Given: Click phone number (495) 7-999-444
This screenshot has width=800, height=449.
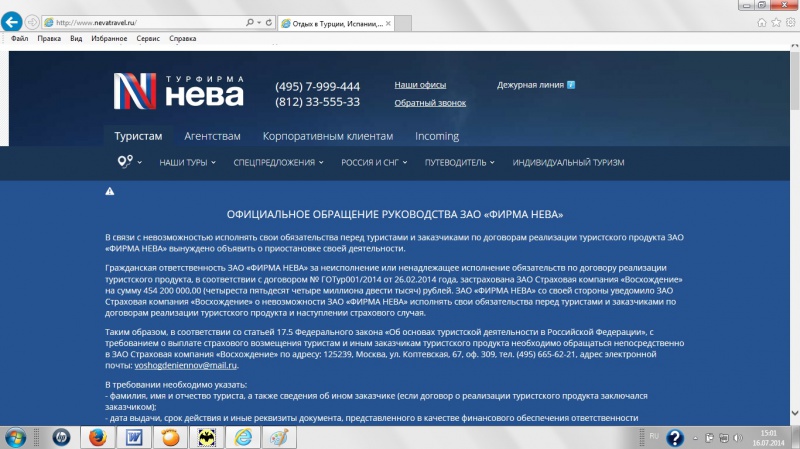Looking at the screenshot, I should point(317,86).
